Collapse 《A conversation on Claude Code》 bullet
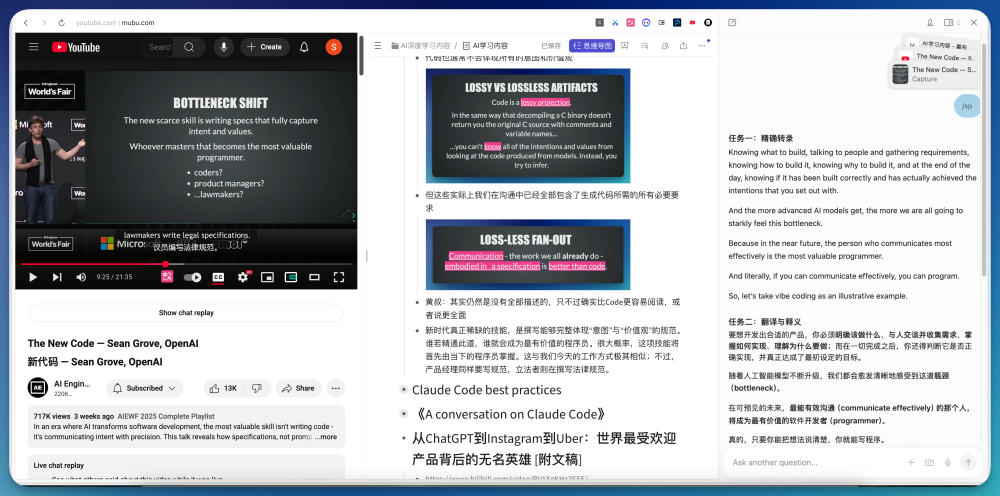The width and height of the screenshot is (1000, 496). pos(403,414)
